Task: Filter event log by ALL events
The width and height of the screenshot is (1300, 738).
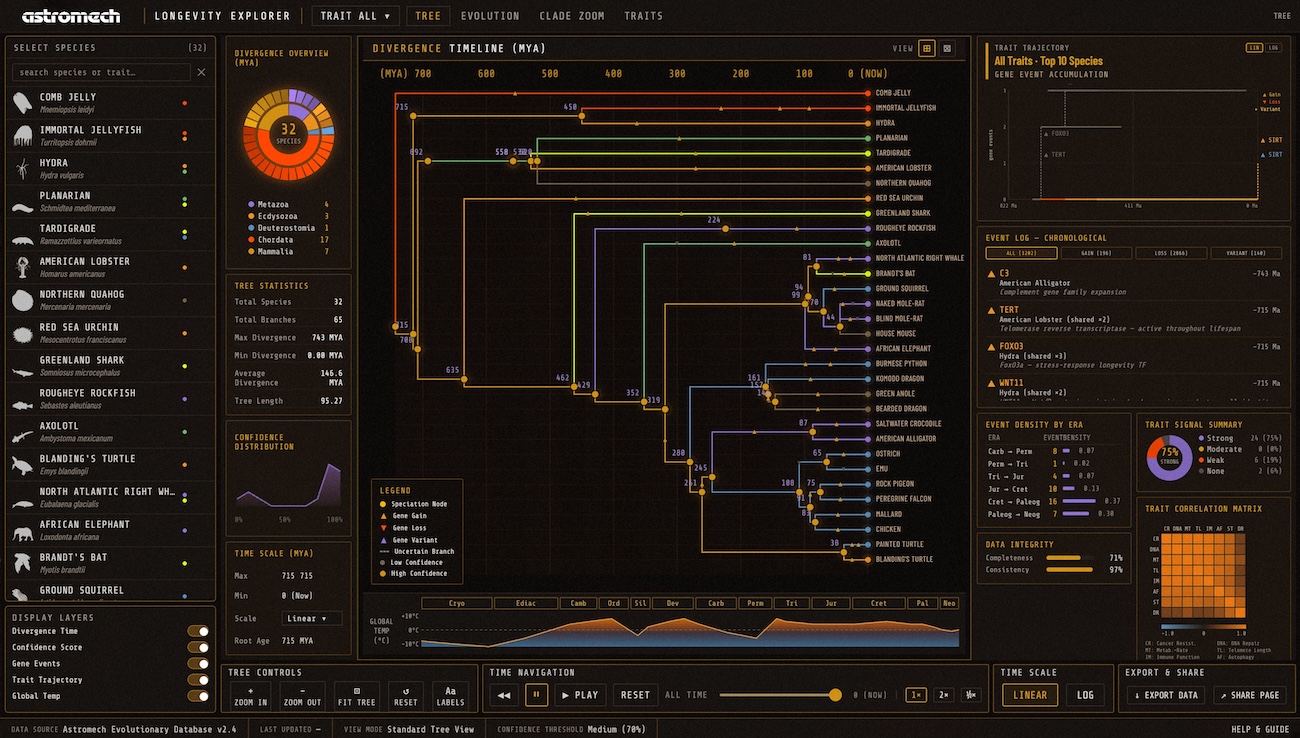Action: [x=1020, y=253]
